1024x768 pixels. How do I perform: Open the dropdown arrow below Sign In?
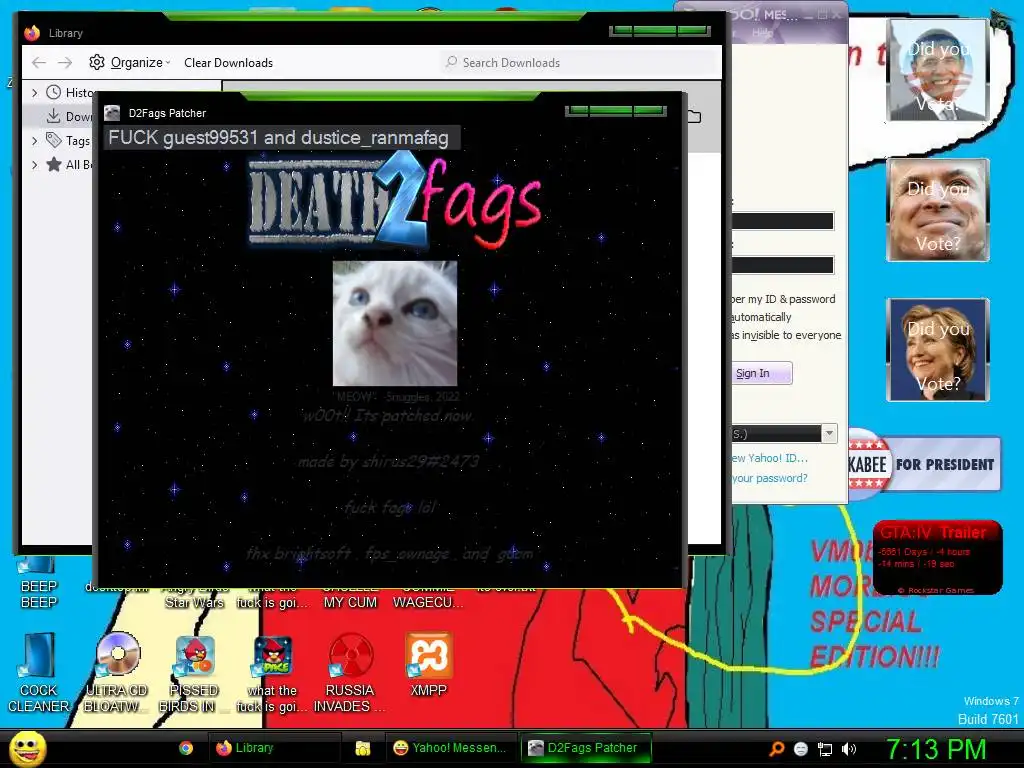829,433
